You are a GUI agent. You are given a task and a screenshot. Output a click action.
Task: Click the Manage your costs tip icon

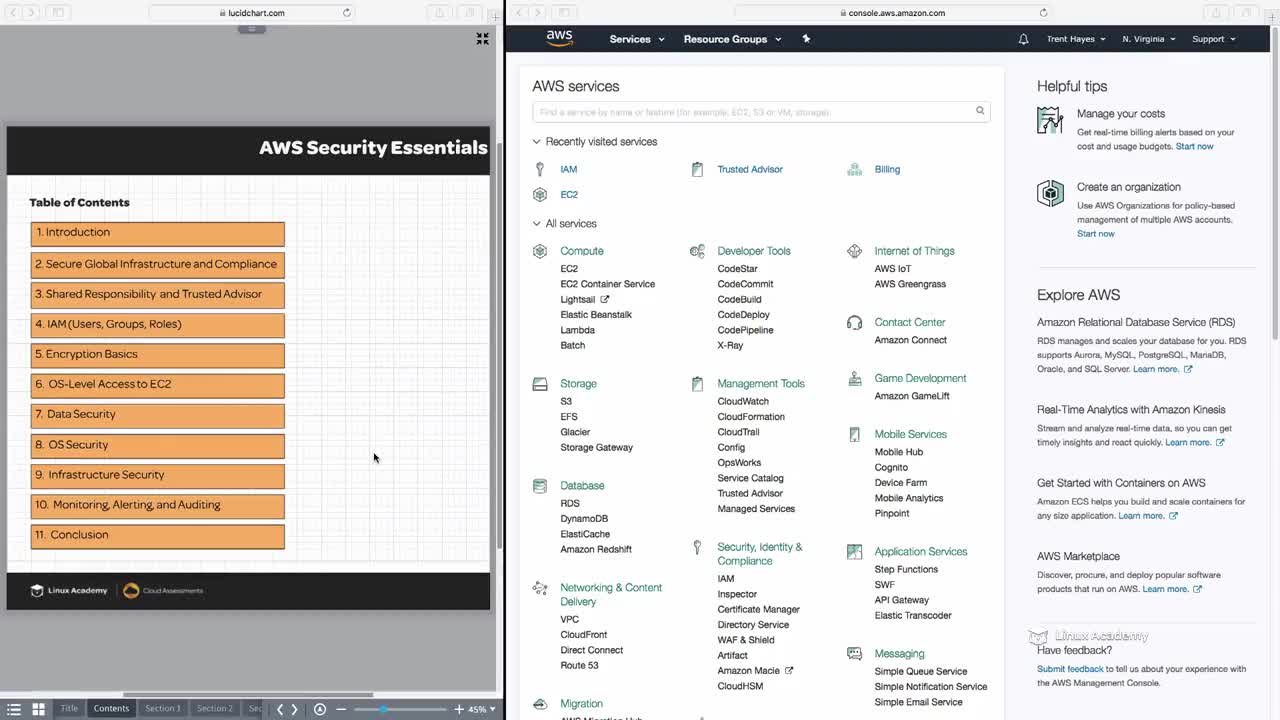tap(1050, 120)
